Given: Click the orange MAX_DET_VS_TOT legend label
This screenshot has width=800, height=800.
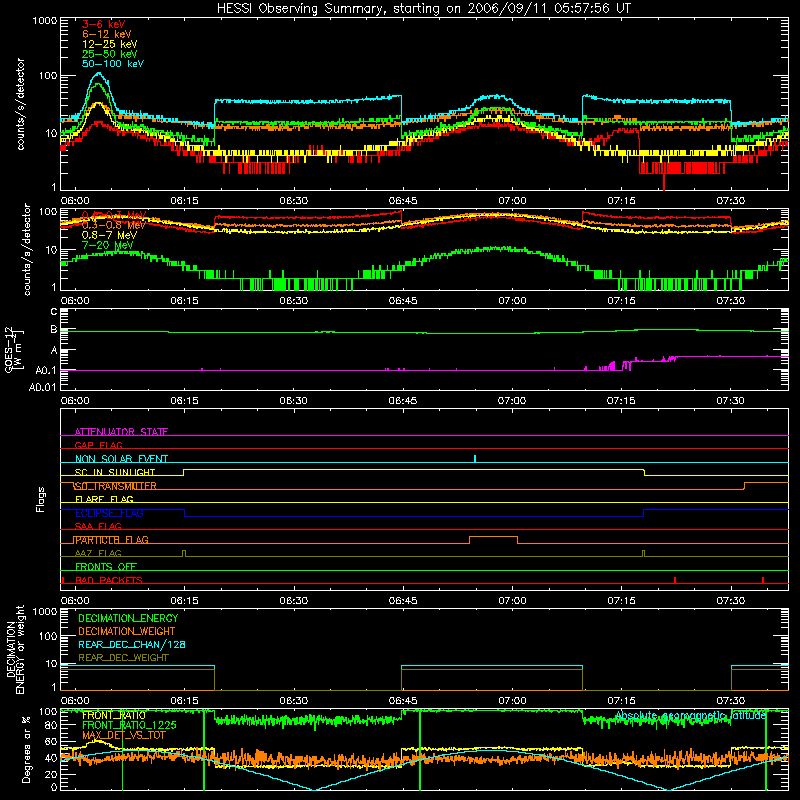Looking at the screenshot, I should (124, 735).
